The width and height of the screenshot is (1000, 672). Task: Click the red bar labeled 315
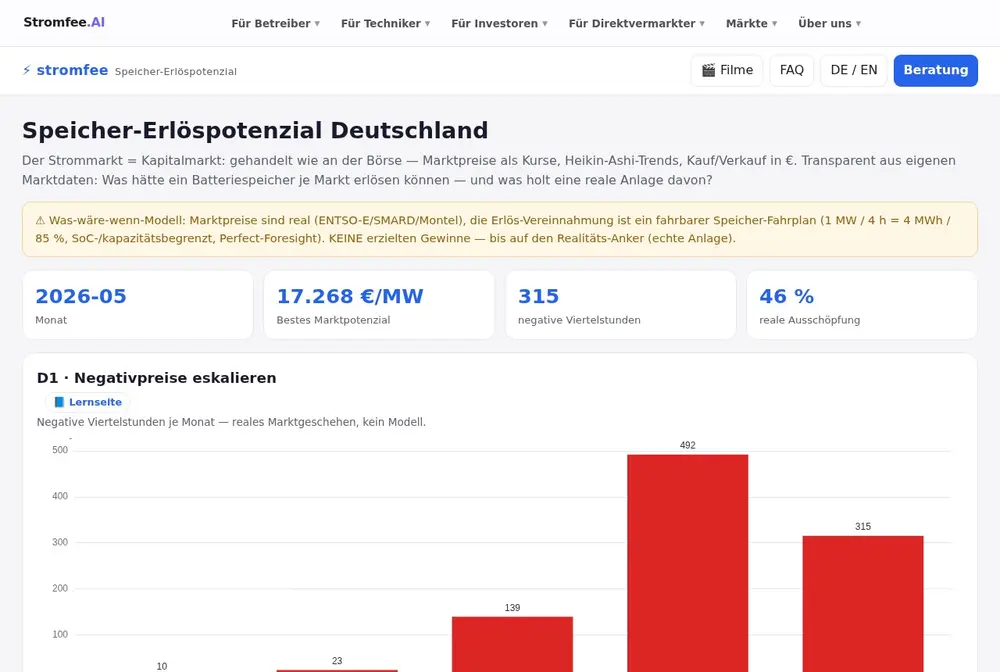863,604
